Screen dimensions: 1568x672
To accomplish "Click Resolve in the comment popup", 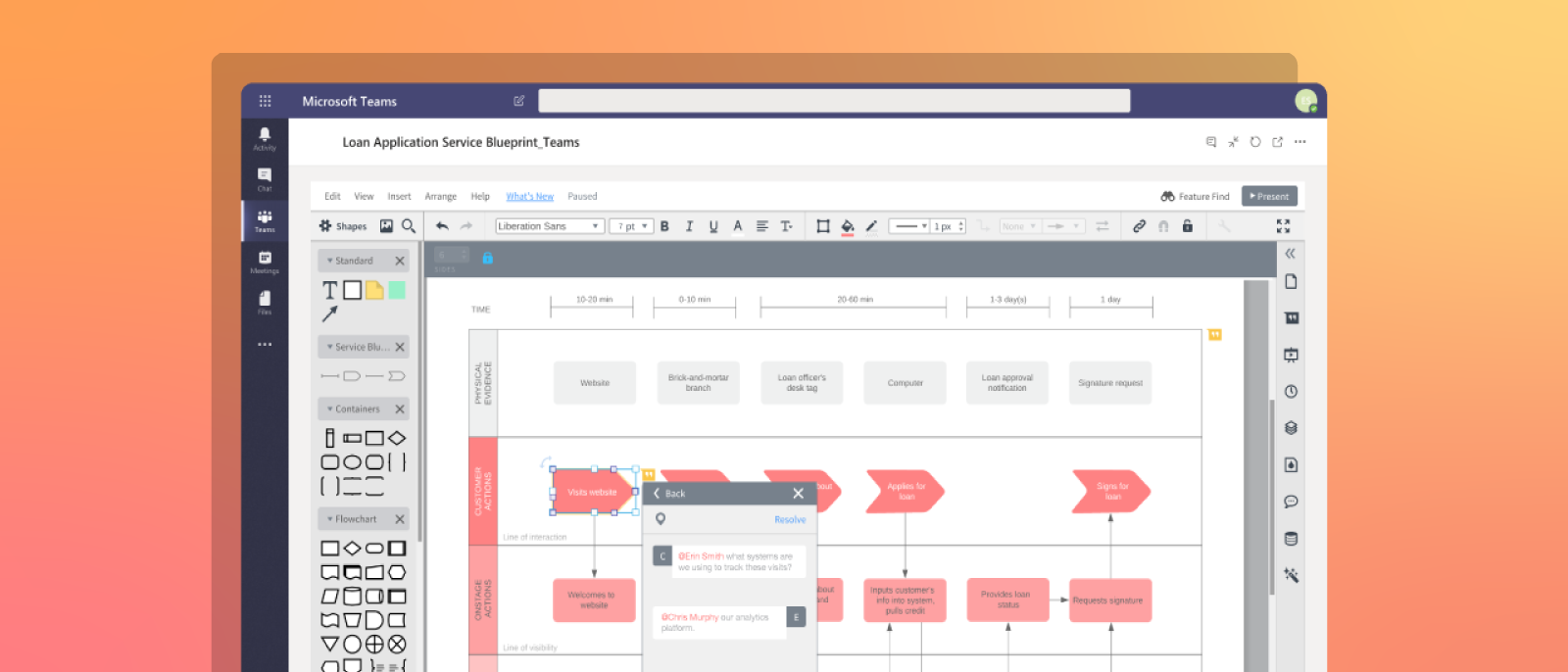I will pyautogui.click(x=790, y=520).
